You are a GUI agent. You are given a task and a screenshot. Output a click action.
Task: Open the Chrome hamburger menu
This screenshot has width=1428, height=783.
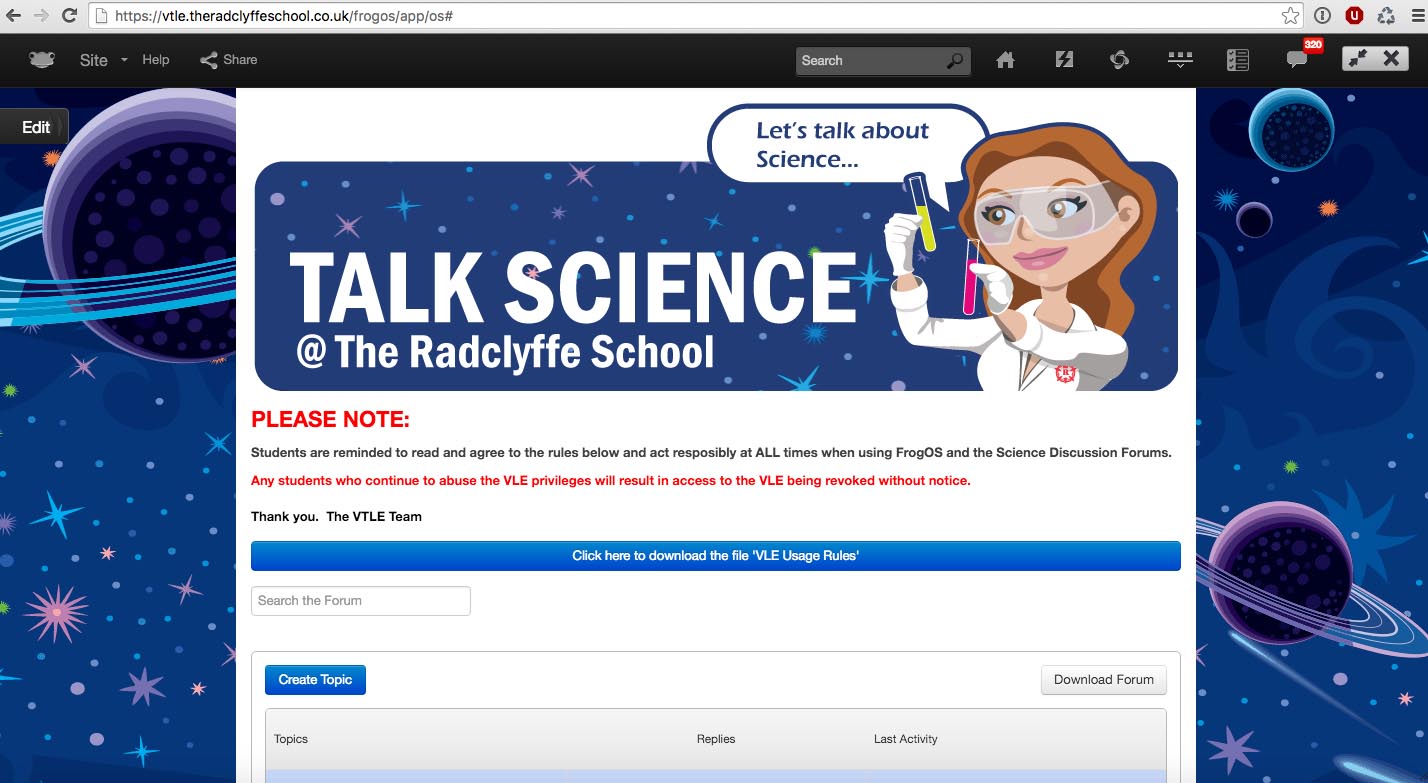click(1416, 16)
